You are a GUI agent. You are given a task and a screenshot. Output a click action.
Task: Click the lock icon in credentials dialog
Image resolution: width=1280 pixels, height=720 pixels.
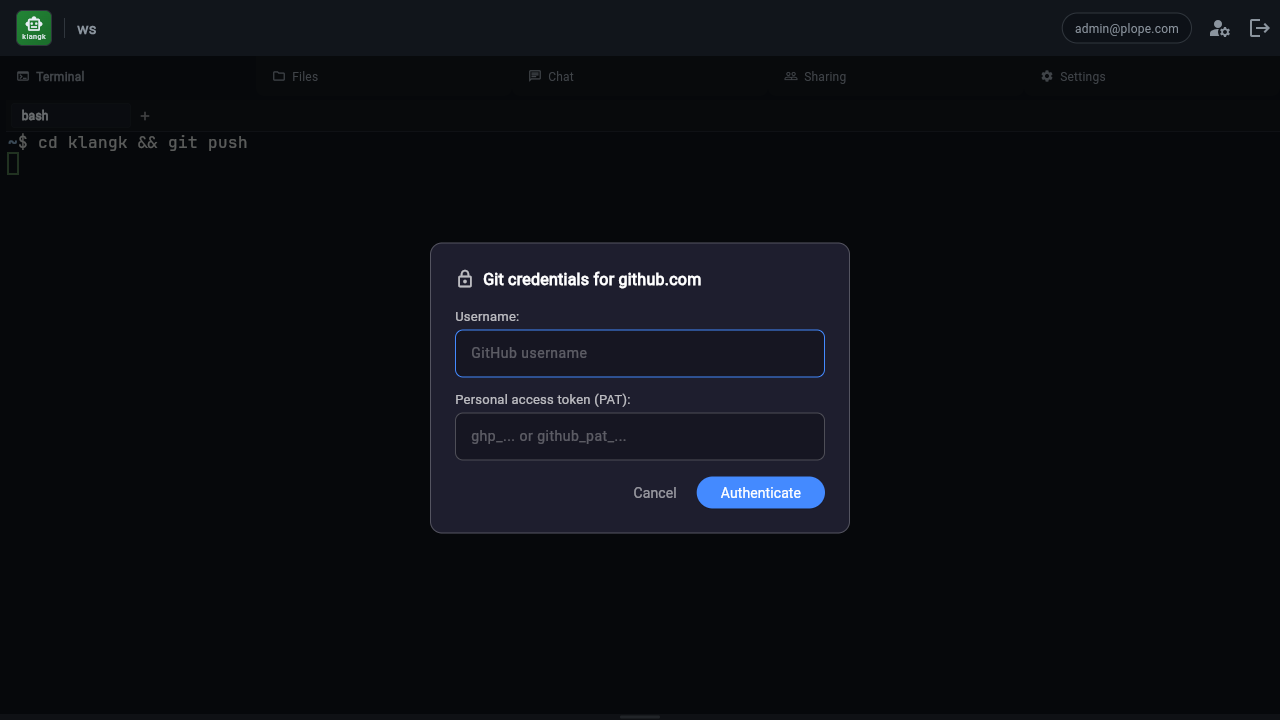pos(464,279)
